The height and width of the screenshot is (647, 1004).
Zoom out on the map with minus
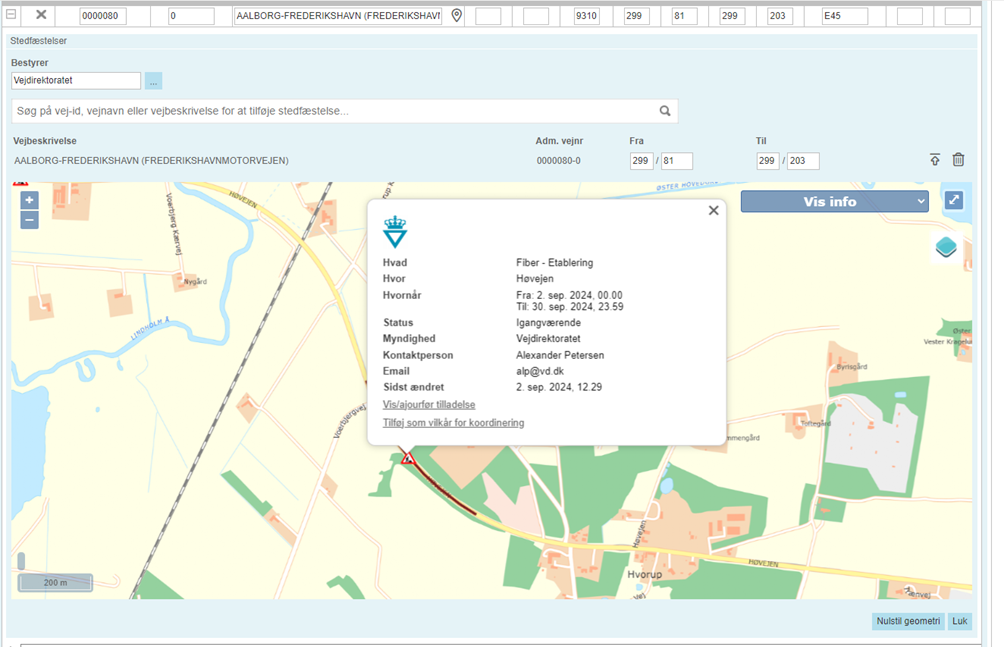coord(29,219)
